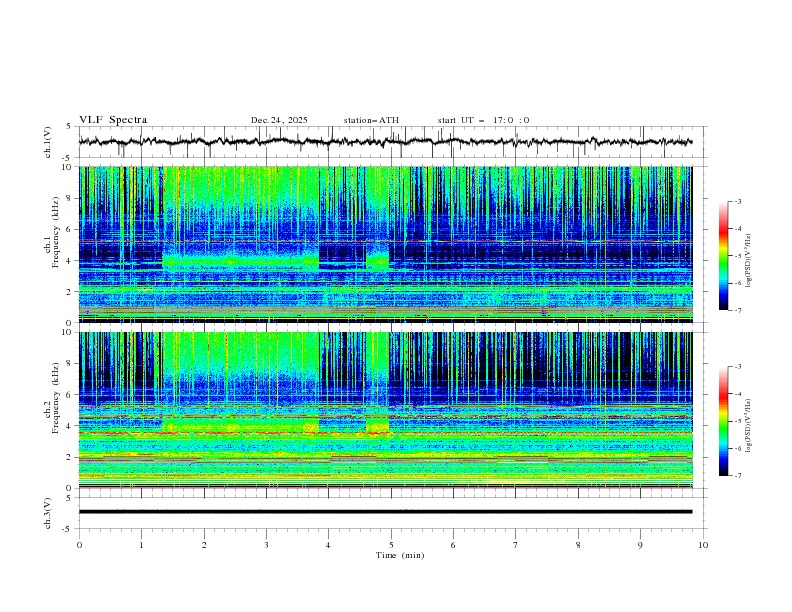Click the "10" kHz tick on ch.2 spectrogram axis

click(x=69, y=332)
